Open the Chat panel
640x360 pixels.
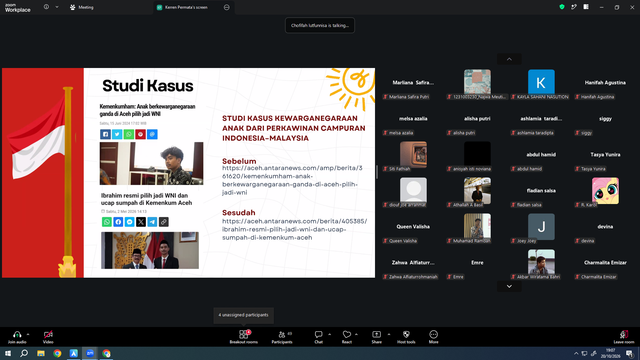point(318,337)
